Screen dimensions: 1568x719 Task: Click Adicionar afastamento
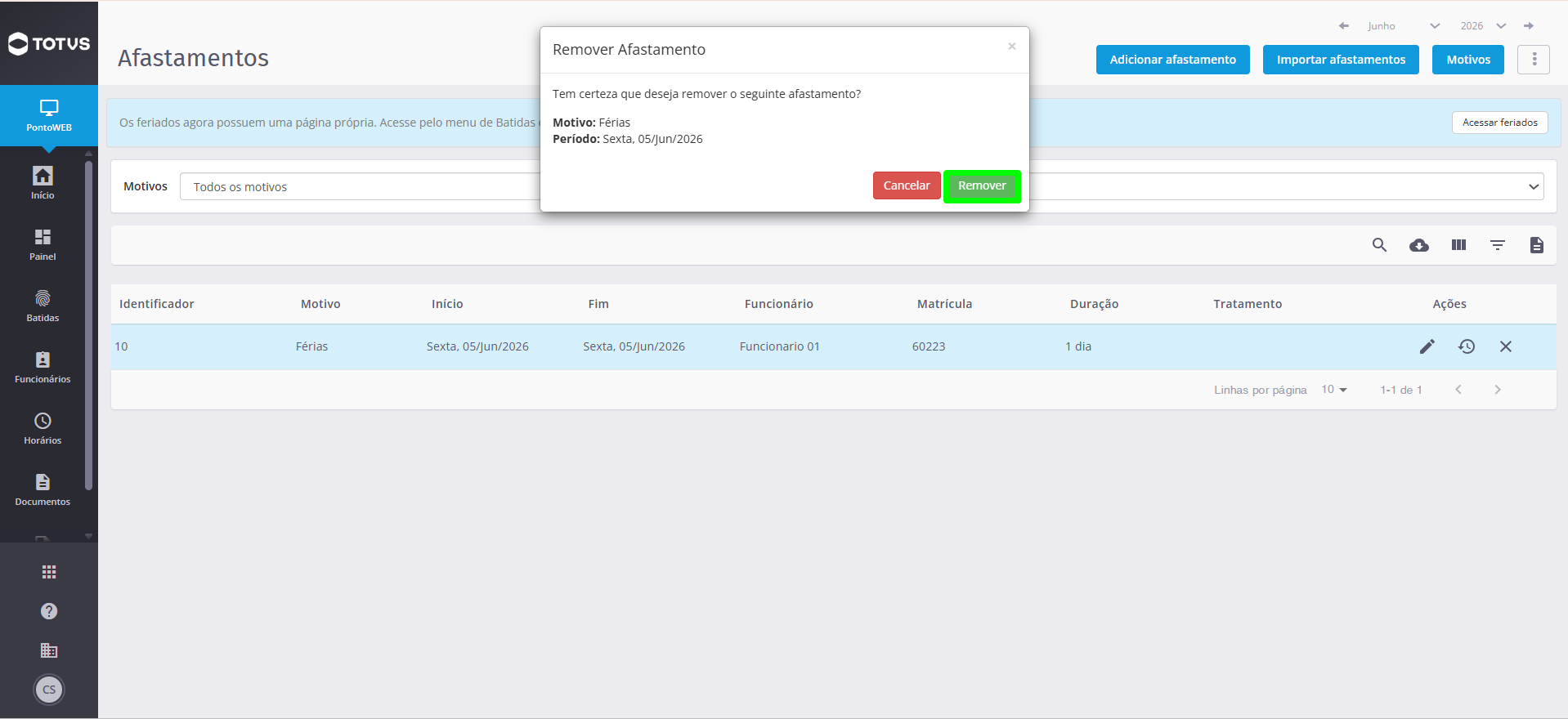tap(1172, 60)
